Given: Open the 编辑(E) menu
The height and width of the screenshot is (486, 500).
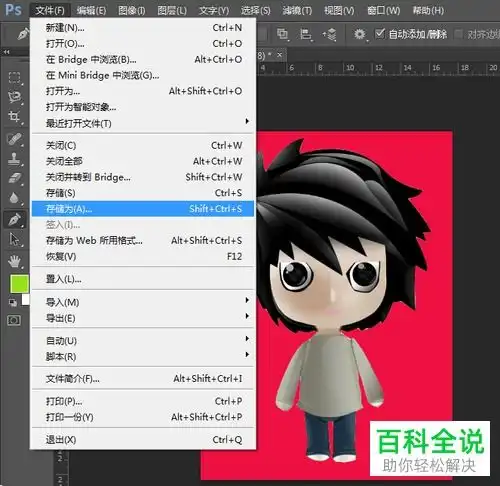Looking at the screenshot, I should [91, 11].
